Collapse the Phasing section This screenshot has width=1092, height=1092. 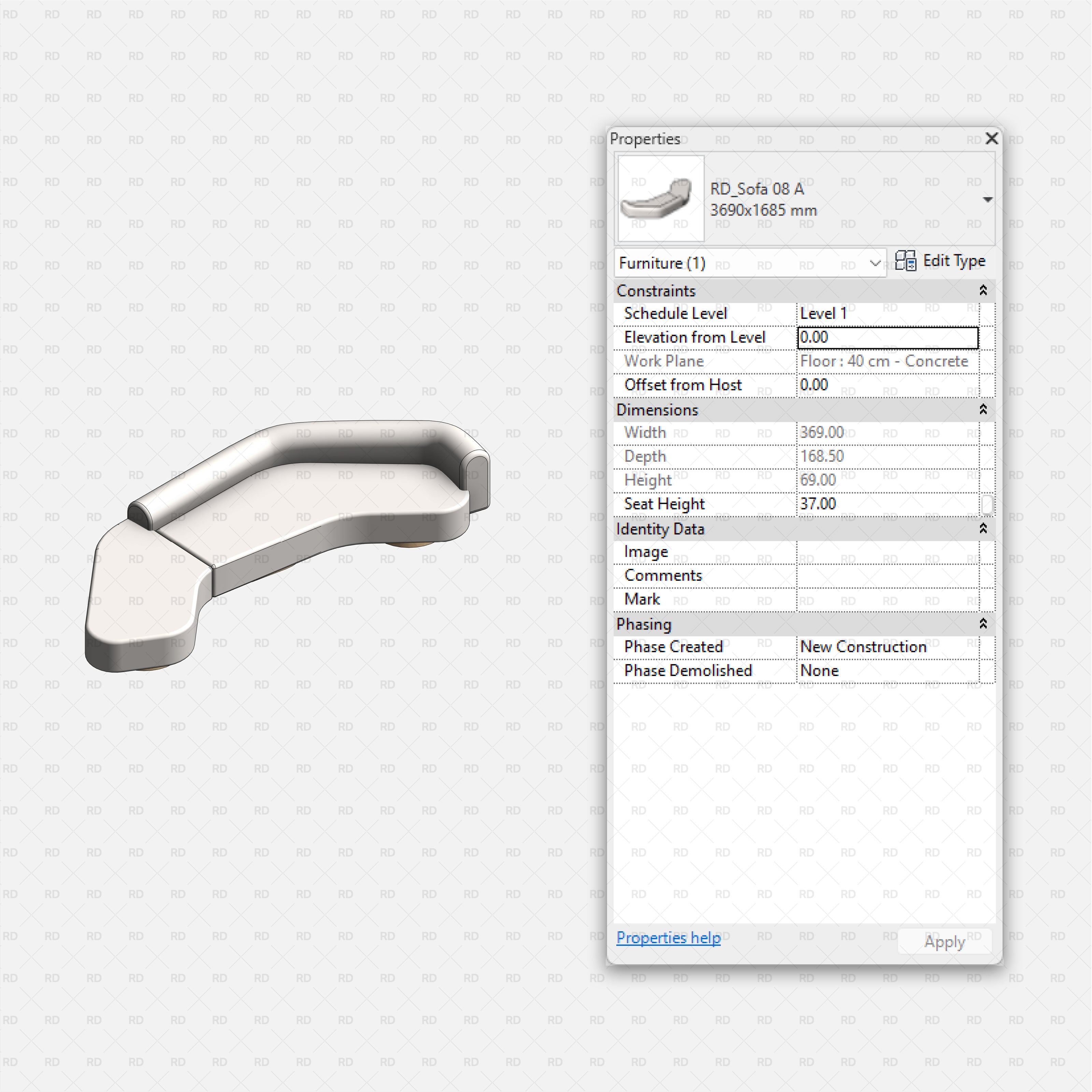(x=983, y=623)
